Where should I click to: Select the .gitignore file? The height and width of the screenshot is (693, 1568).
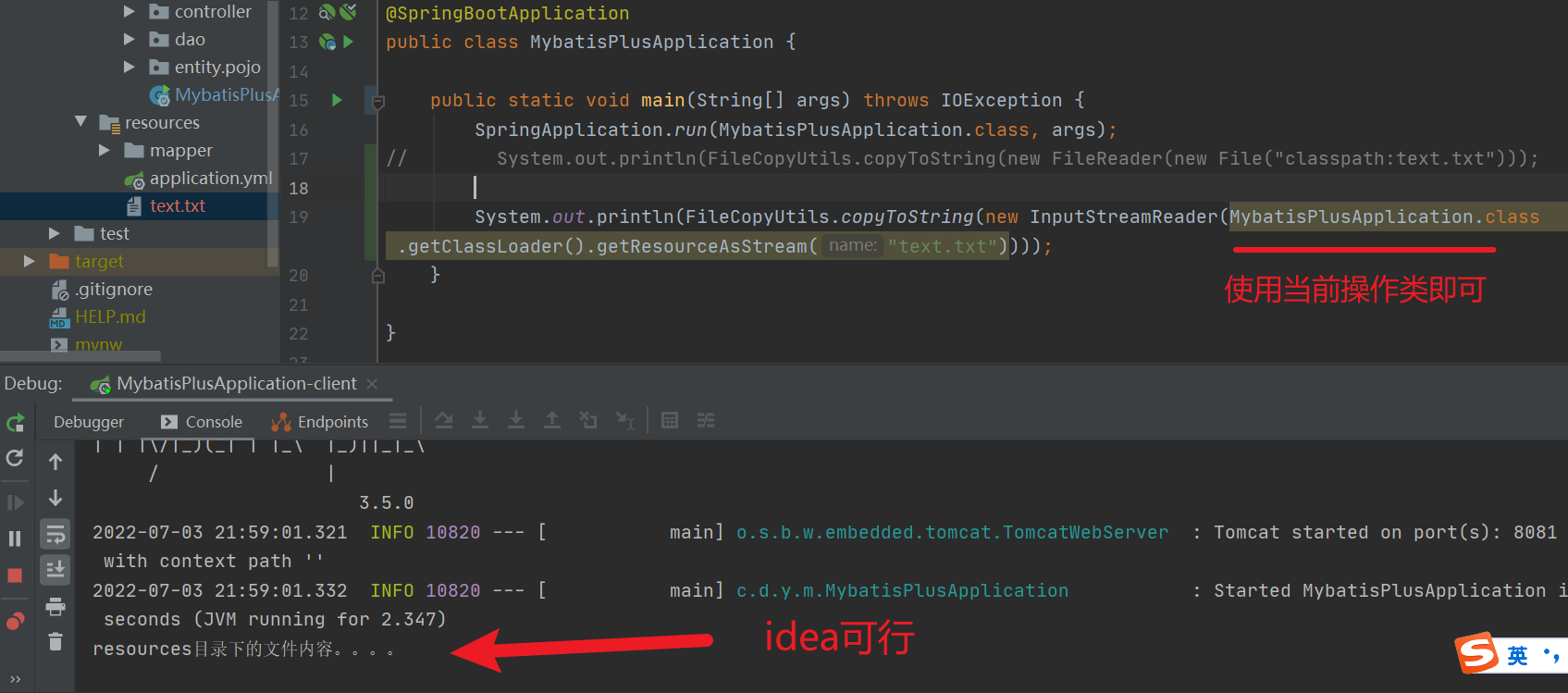click(x=102, y=290)
